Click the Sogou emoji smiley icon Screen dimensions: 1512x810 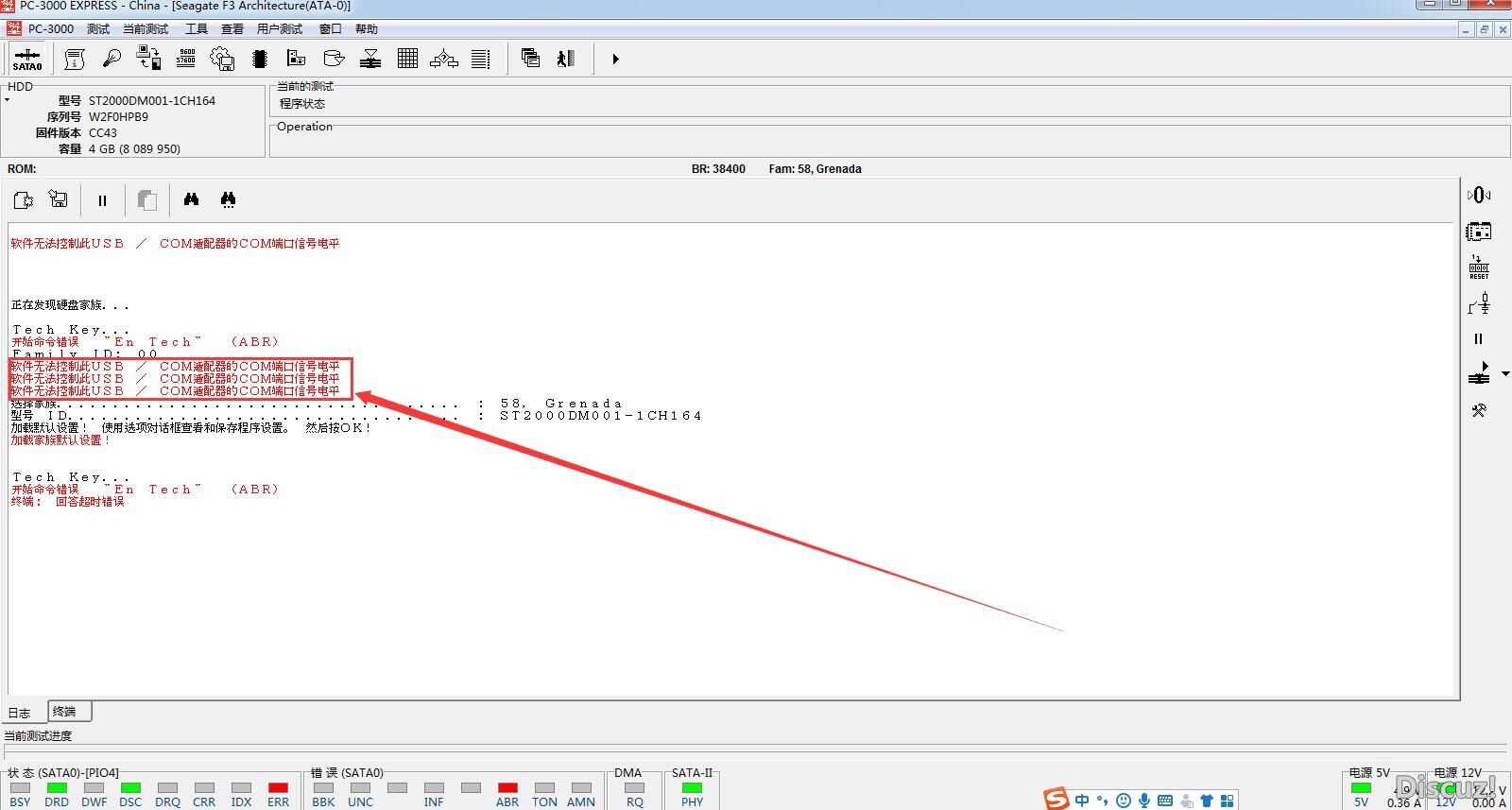click(x=1123, y=801)
